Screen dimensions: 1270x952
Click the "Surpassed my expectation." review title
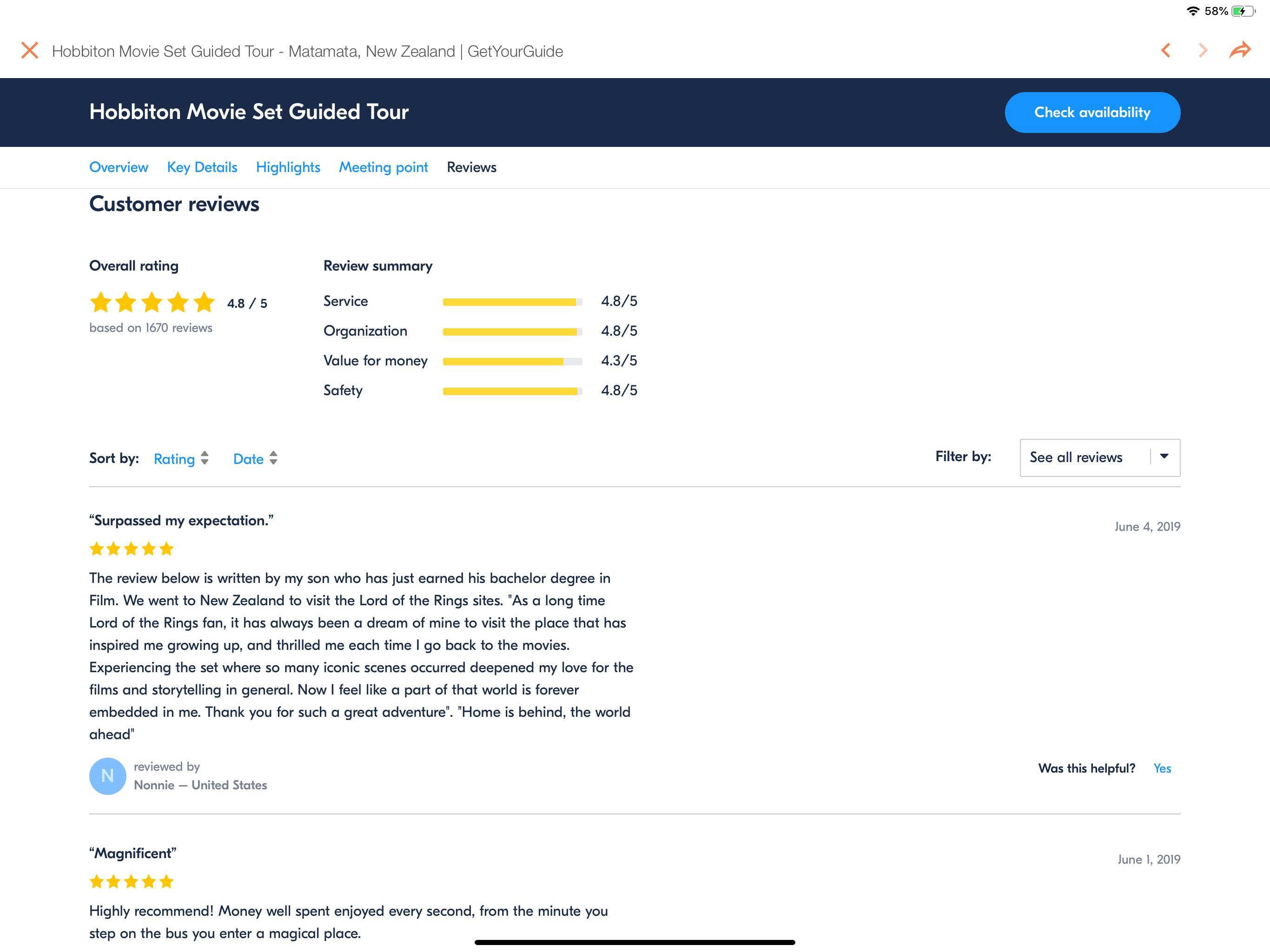coord(181,520)
